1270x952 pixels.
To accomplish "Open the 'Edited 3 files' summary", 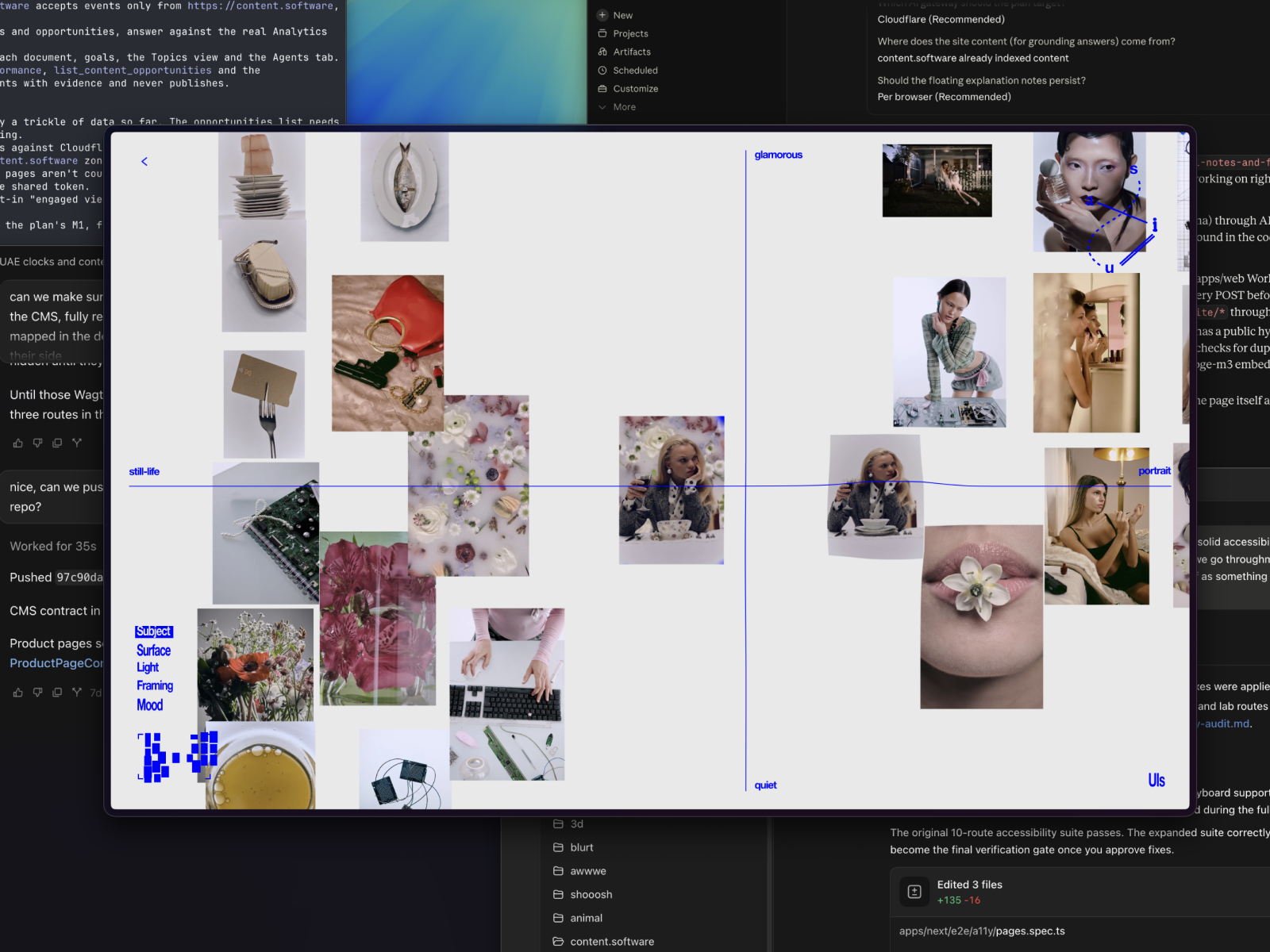I will coord(969,885).
